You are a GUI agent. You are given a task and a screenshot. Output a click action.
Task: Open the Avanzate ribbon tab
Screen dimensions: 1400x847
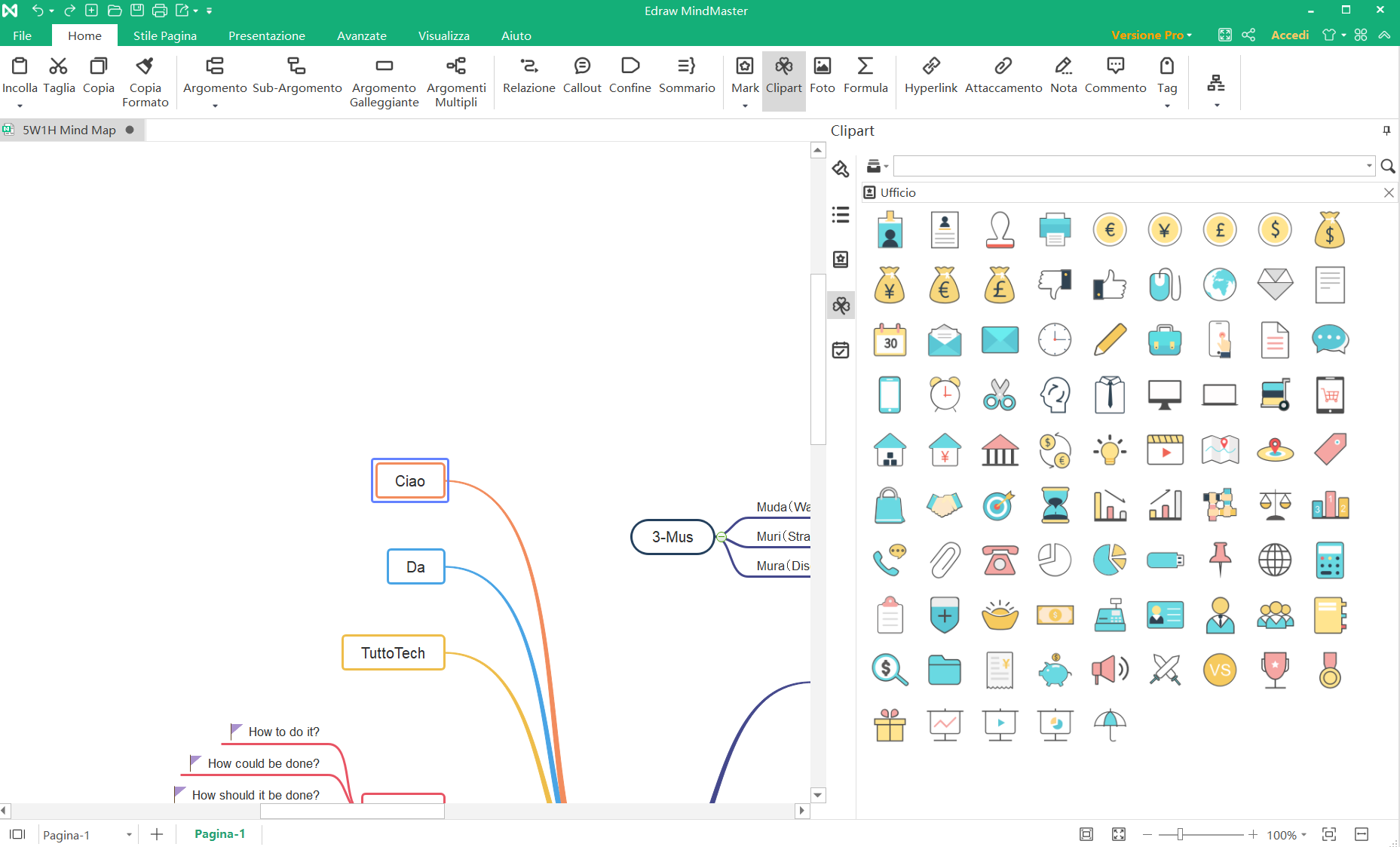361,35
